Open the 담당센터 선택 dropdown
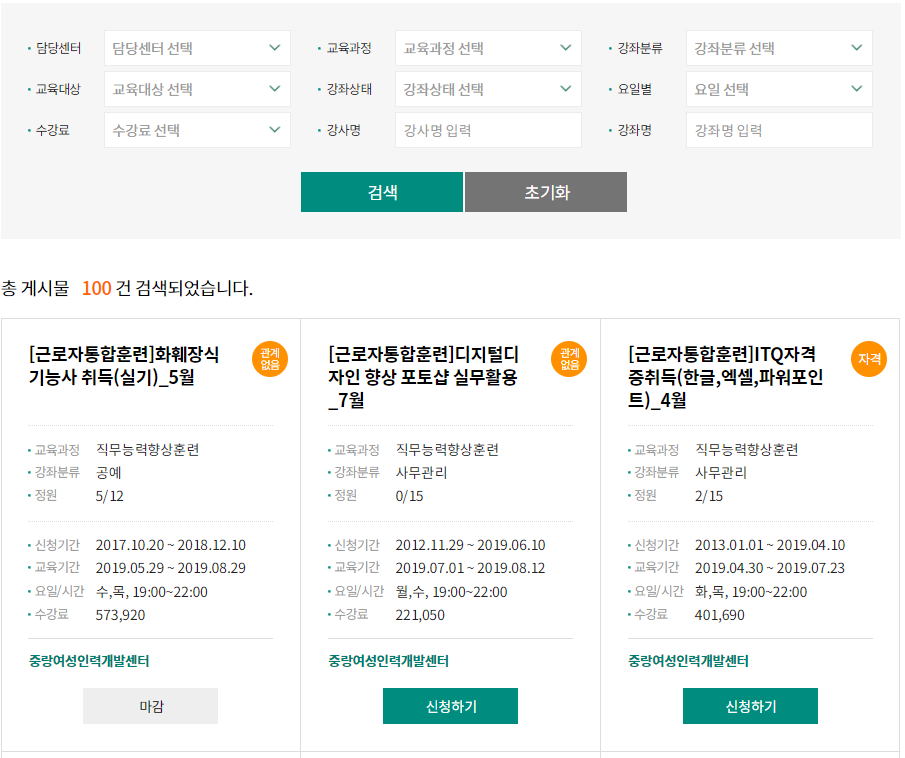This screenshot has width=905, height=758. tap(197, 48)
